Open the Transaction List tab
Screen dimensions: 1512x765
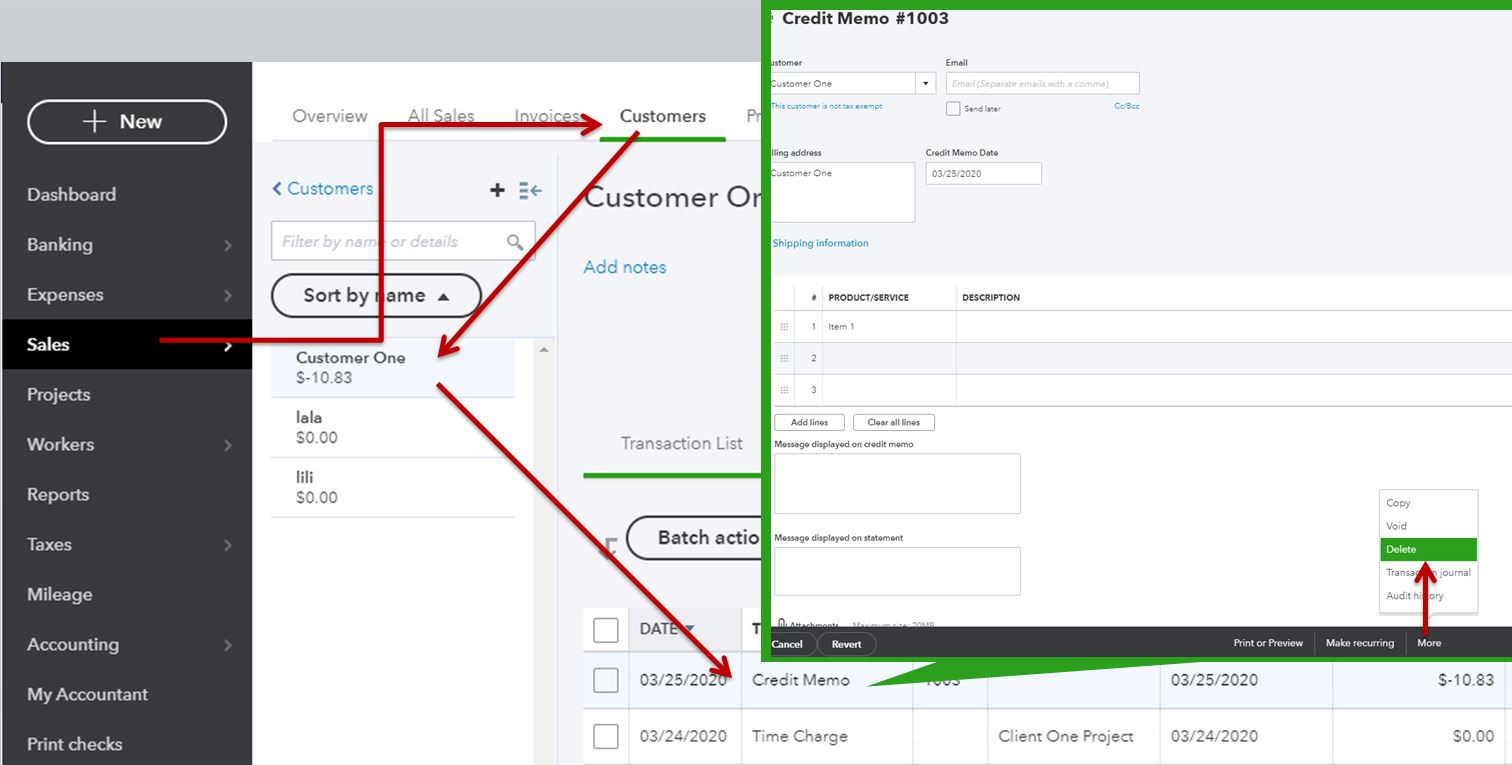tap(682, 443)
